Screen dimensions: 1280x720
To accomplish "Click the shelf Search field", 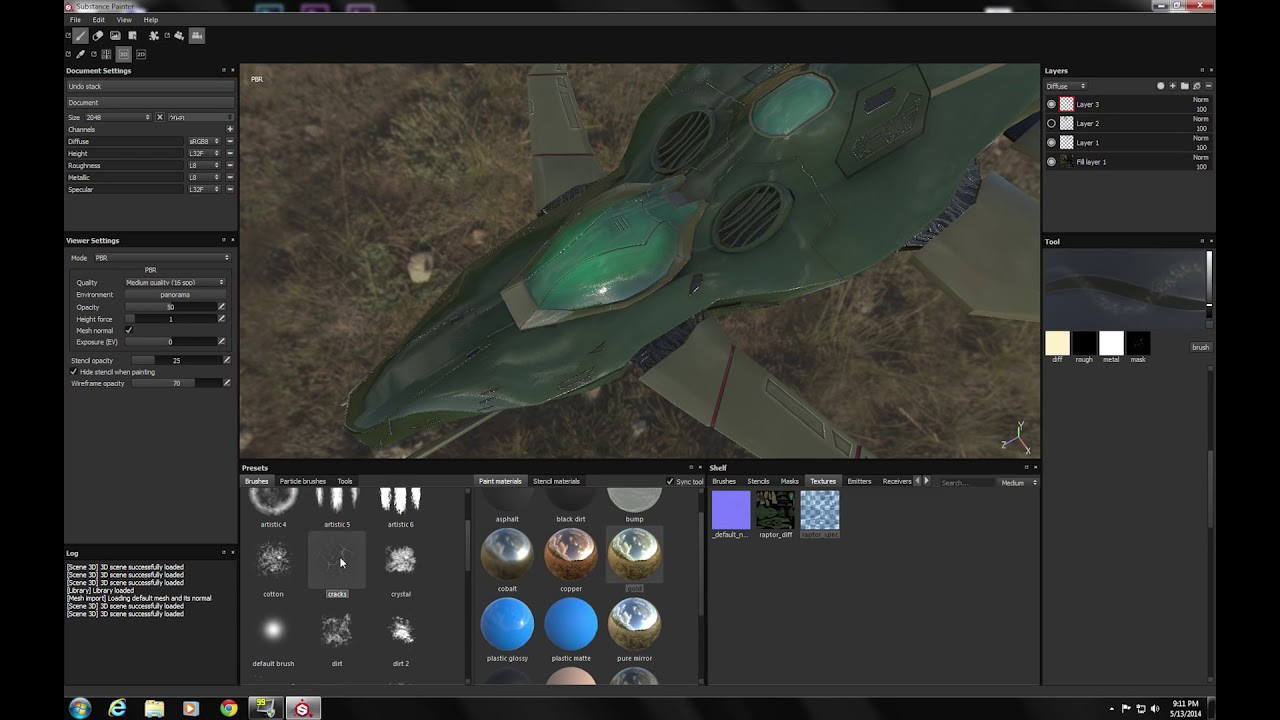I will [966, 483].
